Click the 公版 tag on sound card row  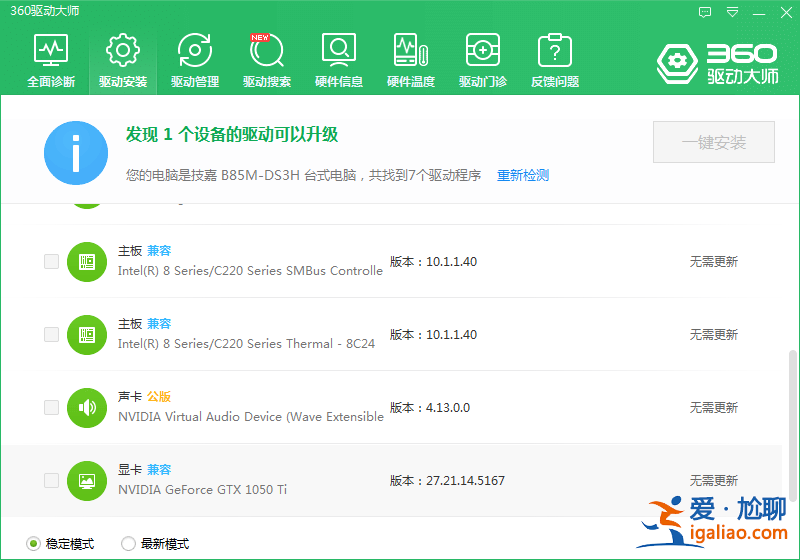[x=159, y=397]
